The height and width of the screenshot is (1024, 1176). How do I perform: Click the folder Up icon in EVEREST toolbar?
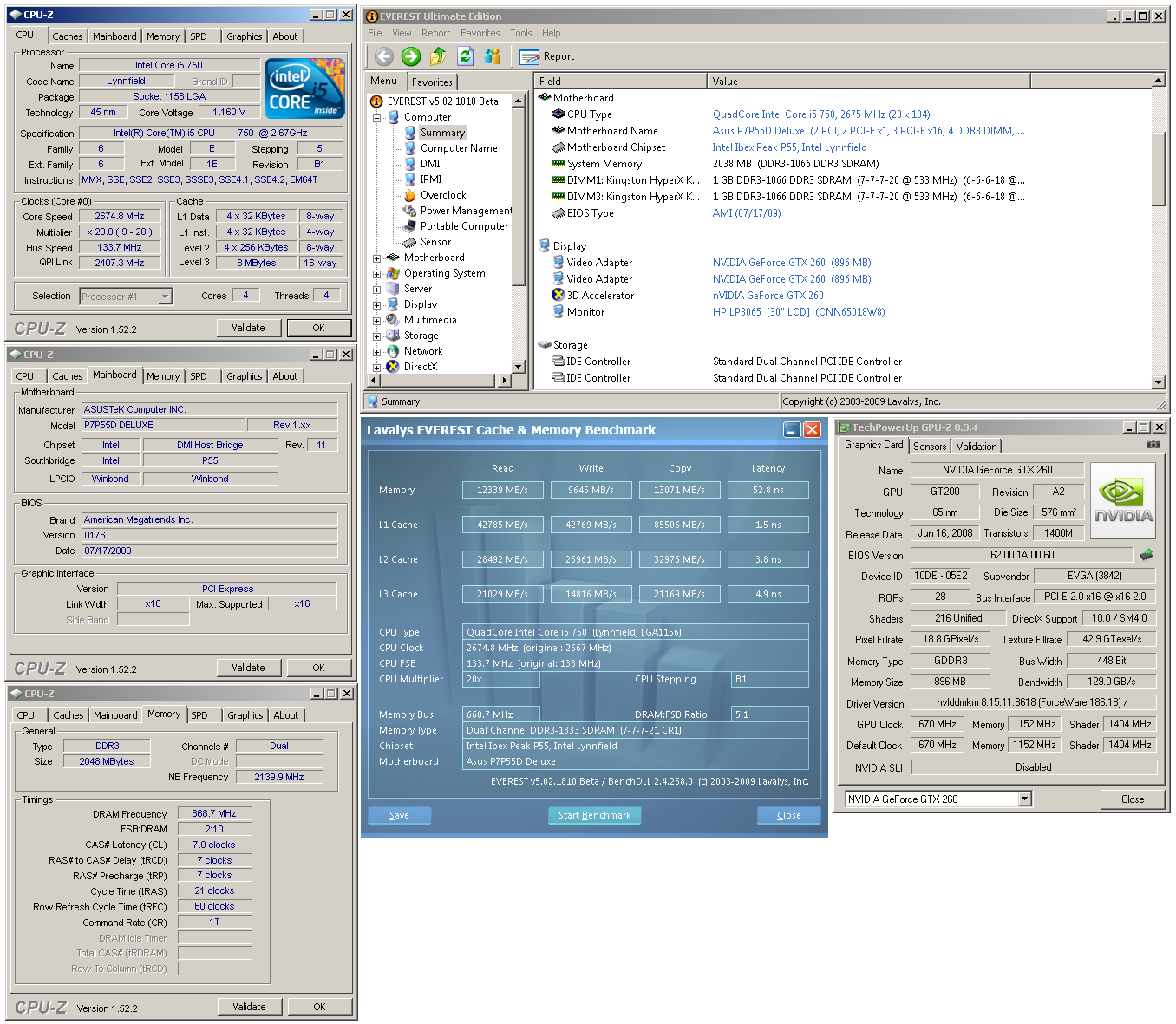point(438,56)
